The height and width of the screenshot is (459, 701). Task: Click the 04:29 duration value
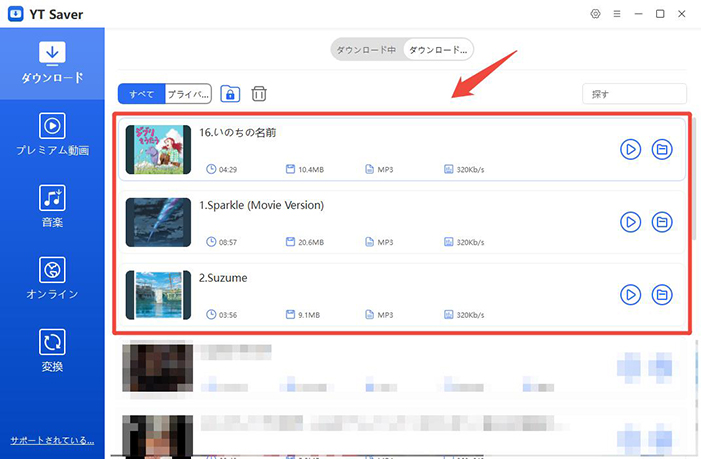228,169
